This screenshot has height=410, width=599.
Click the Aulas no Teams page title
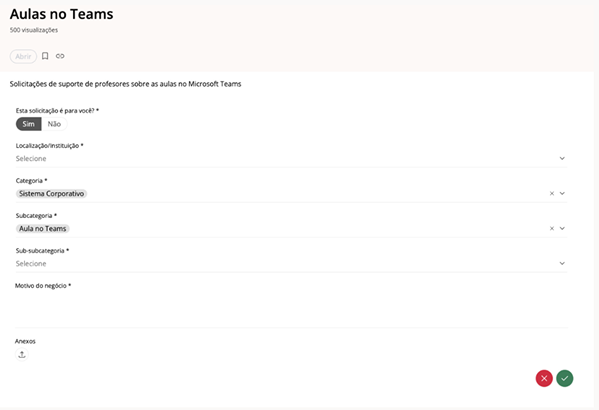(62, 14)
